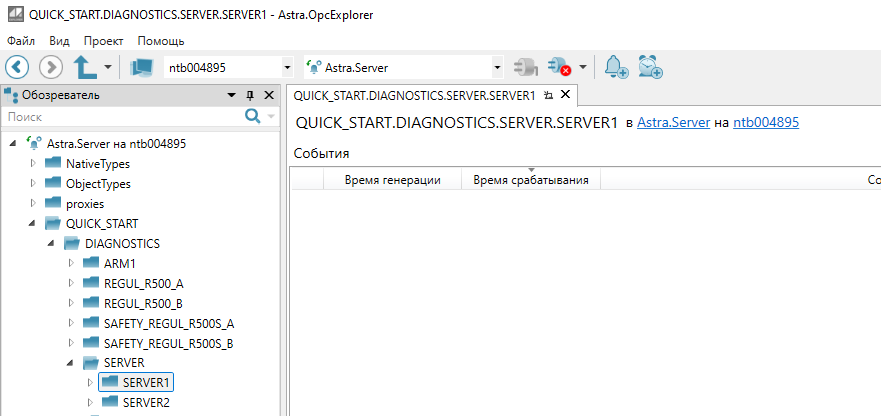This screenshot has width=881, height=416.
Task: Click the forward navigation arrow
Action: click(50, 67)
